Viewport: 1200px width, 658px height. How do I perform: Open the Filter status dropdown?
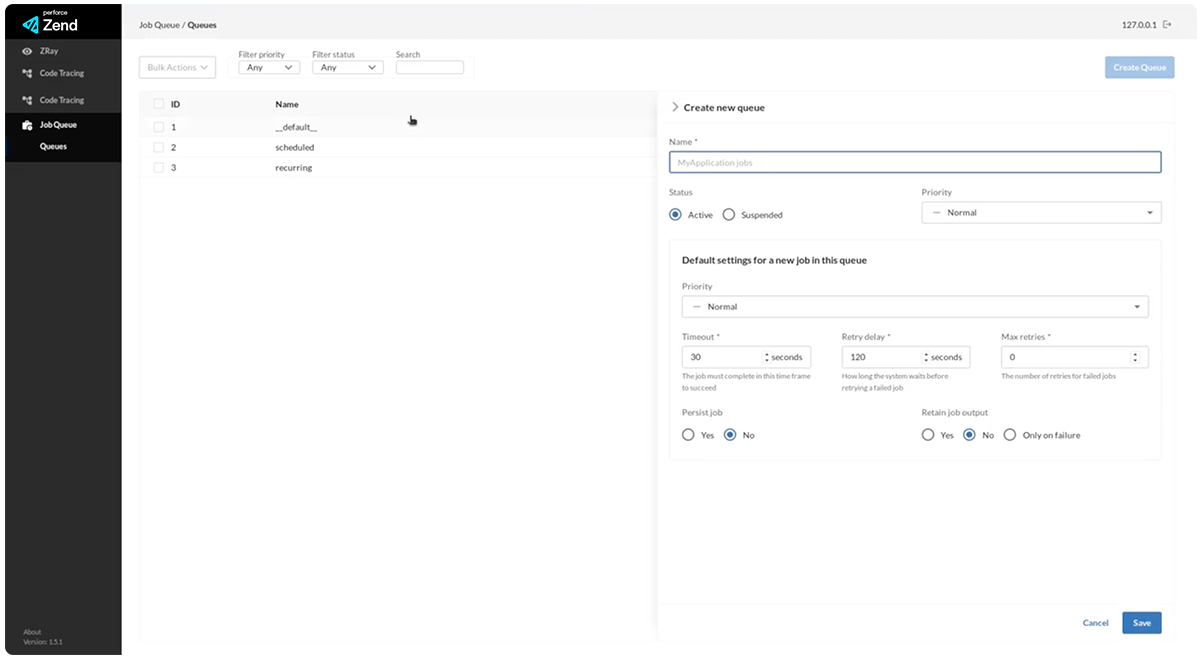click(x=347, y=68)
